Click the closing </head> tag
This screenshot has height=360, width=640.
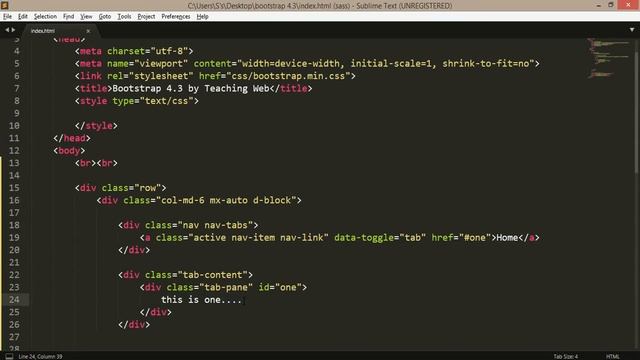click(72, 138)
